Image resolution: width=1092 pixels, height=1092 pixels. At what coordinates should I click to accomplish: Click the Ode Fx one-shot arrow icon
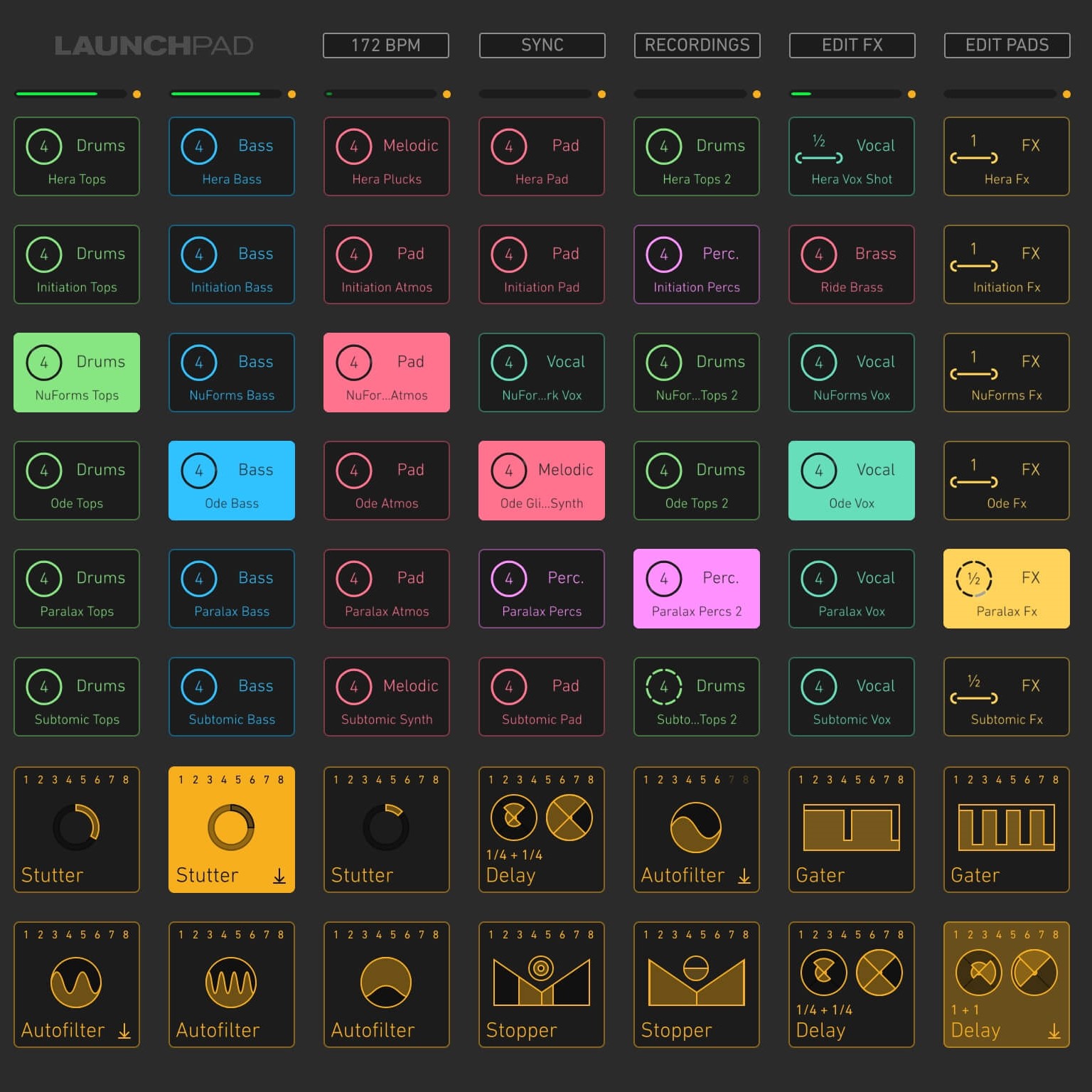point(974,482)
